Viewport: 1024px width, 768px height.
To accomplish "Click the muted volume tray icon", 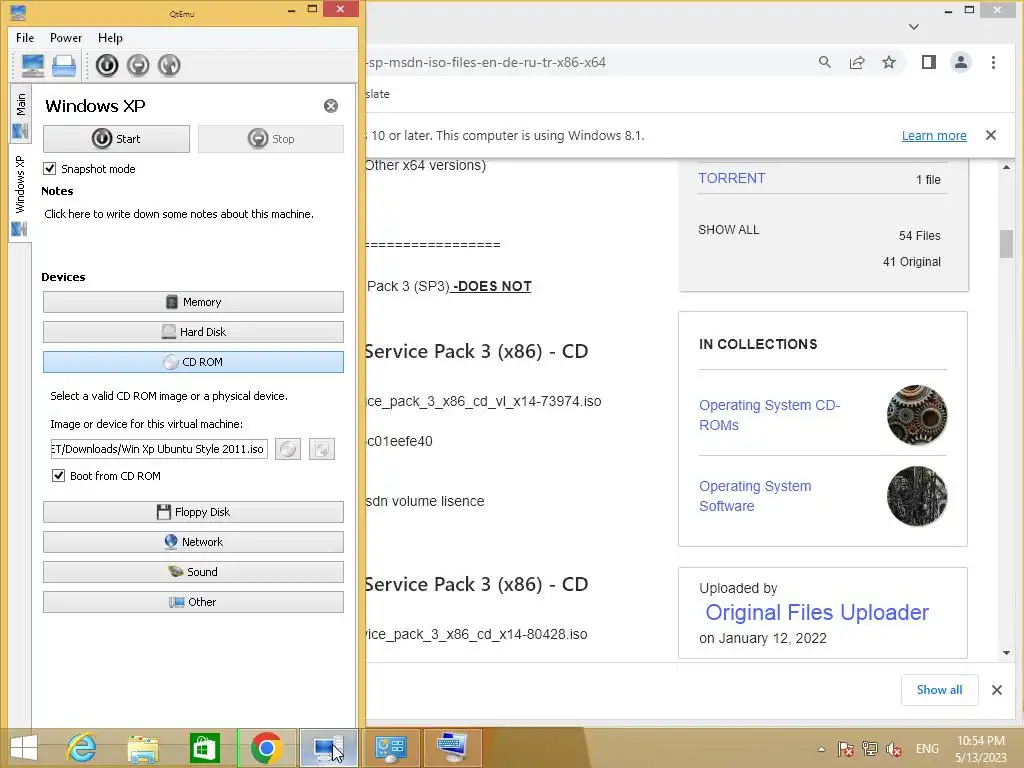I will coord(894,749).
